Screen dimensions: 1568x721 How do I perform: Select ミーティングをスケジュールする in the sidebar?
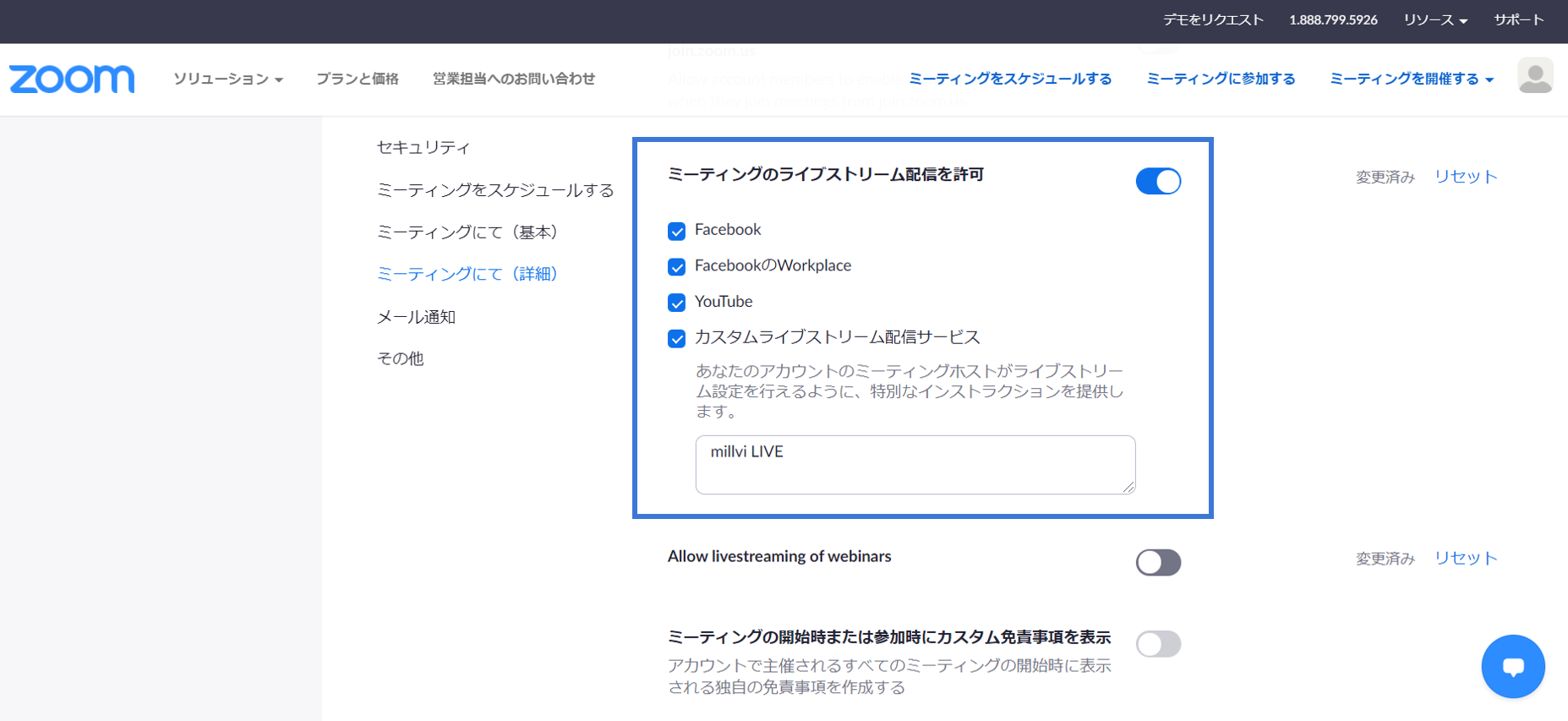(495, 190)
